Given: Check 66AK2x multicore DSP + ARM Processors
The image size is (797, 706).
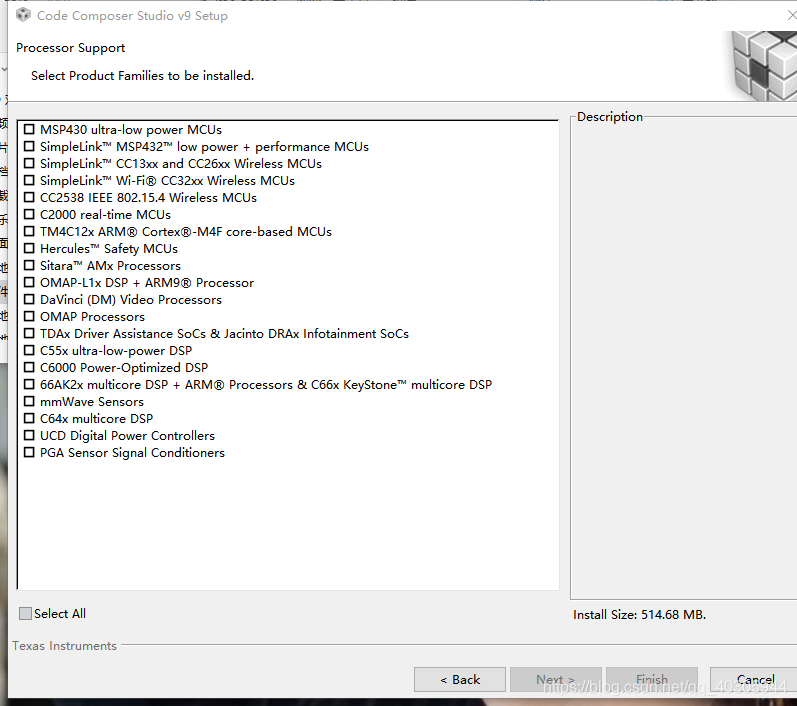Looking at the screenshot, I should (x=29, y=384).
